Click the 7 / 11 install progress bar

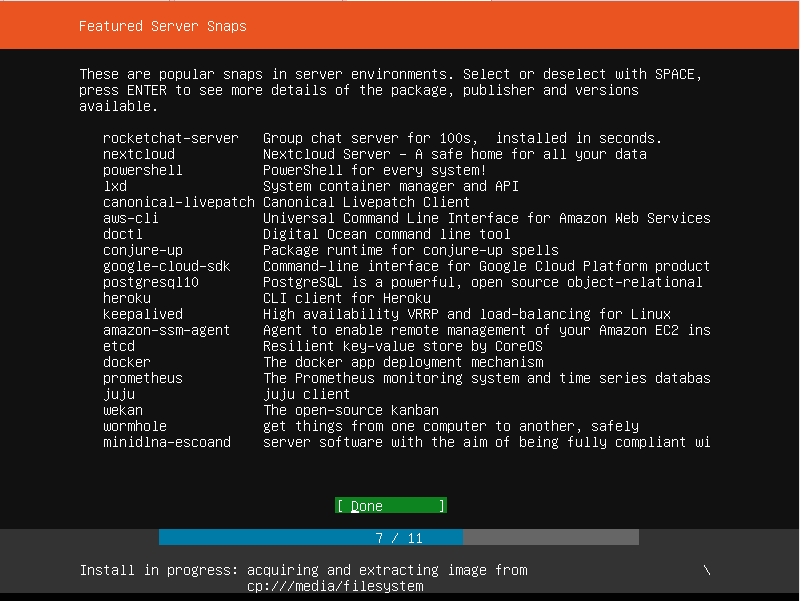click(x=399, y=537)
